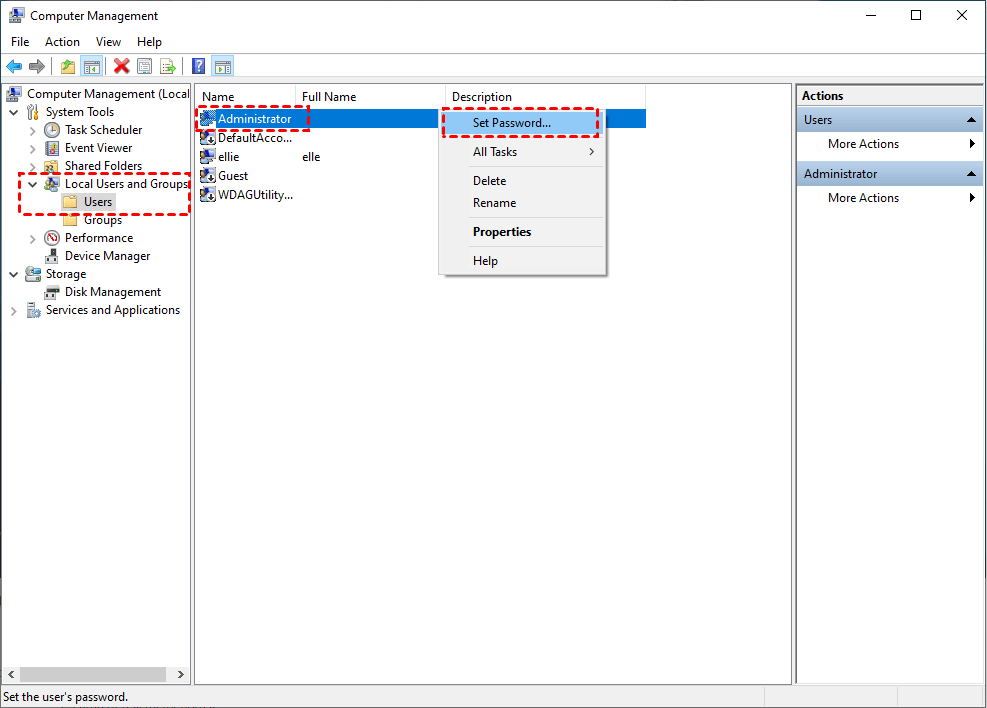The width and height of the screenshot is (987, 708).
Task: Open the Action menu in menu bar
Action: pos(62,42)
